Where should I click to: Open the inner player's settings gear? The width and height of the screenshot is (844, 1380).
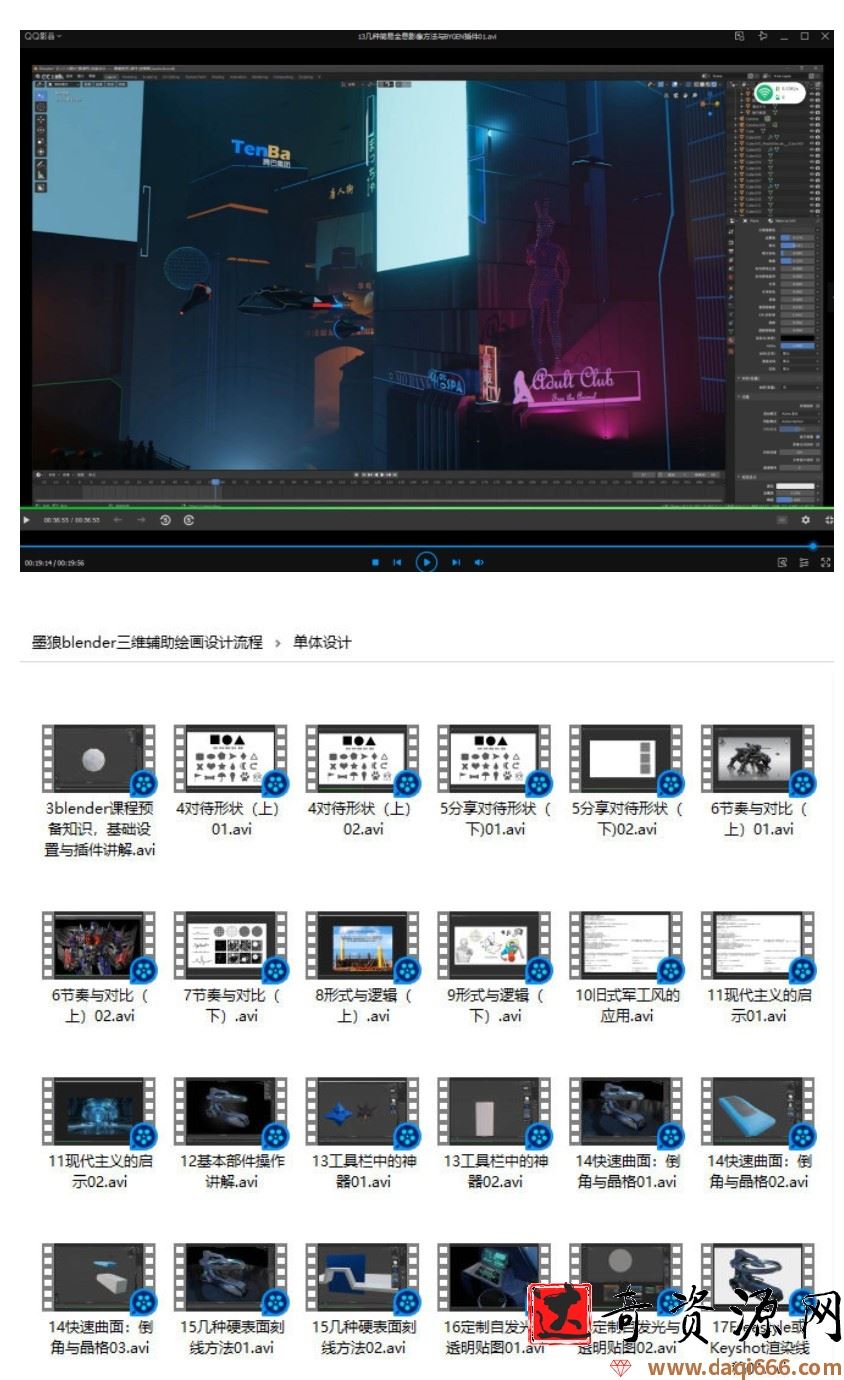pyautogui.click(x=806, y=520)
